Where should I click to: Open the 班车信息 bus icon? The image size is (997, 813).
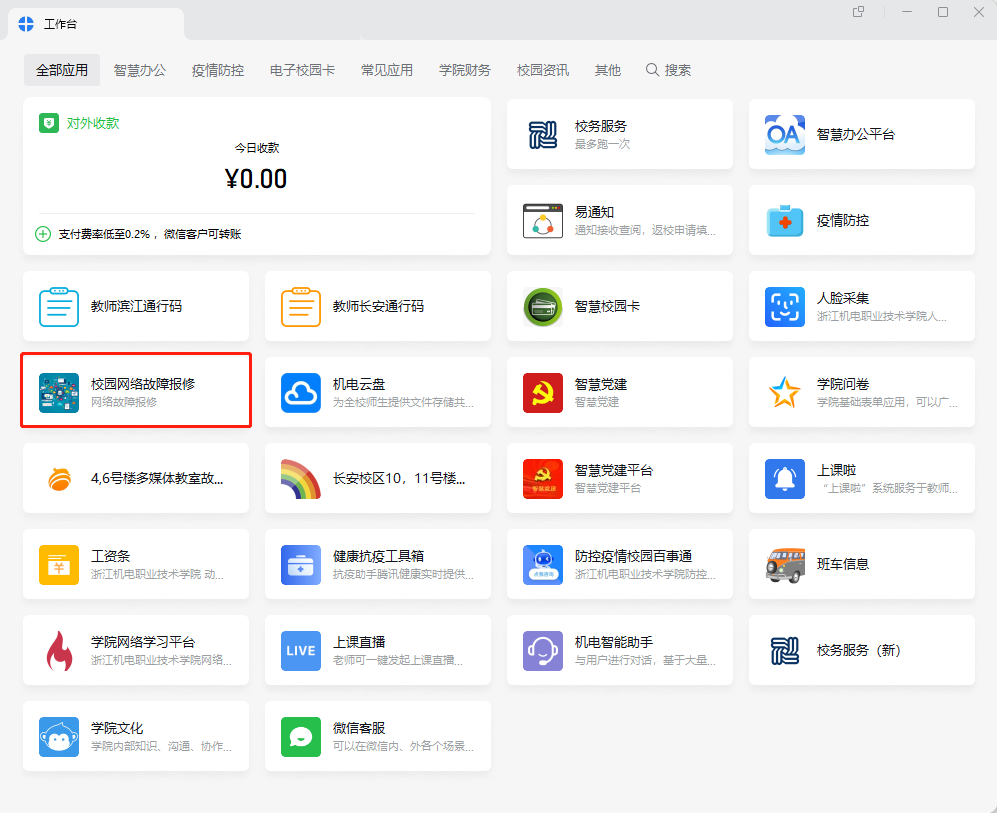click(x=785, y=565)
